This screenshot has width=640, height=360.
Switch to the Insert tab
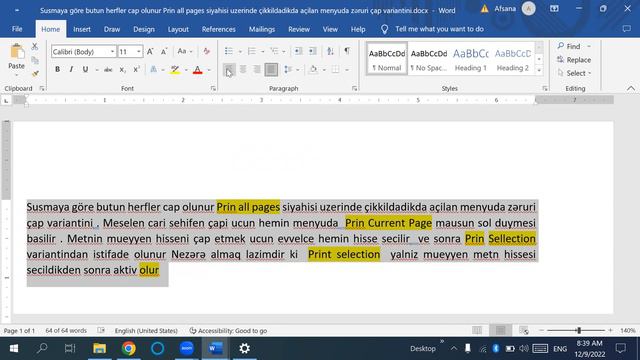click(82, 29)
